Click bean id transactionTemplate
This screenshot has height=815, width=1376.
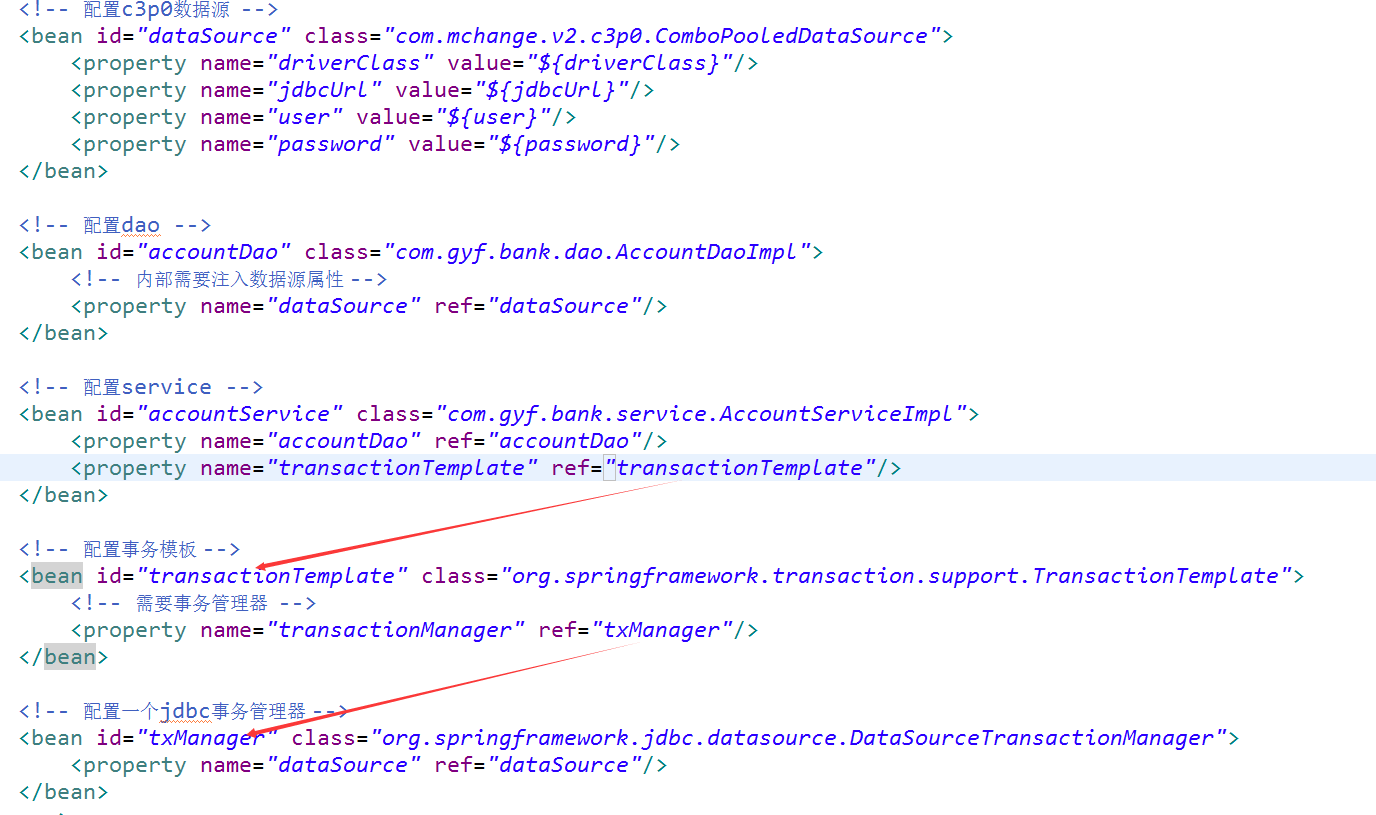pos(272,576)
